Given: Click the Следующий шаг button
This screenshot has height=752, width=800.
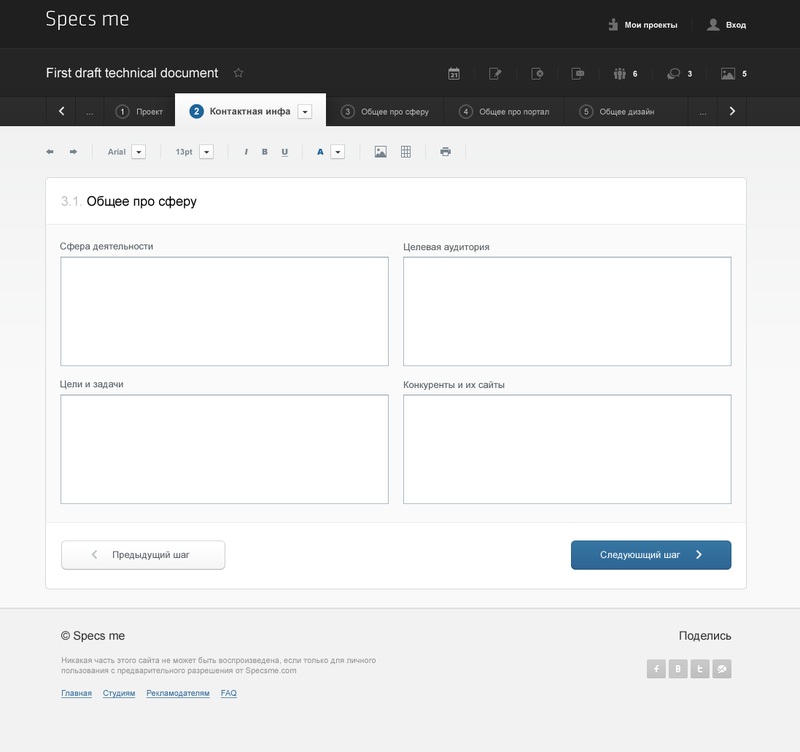Looking at the screenshot, I should click(x=651, y=555).
